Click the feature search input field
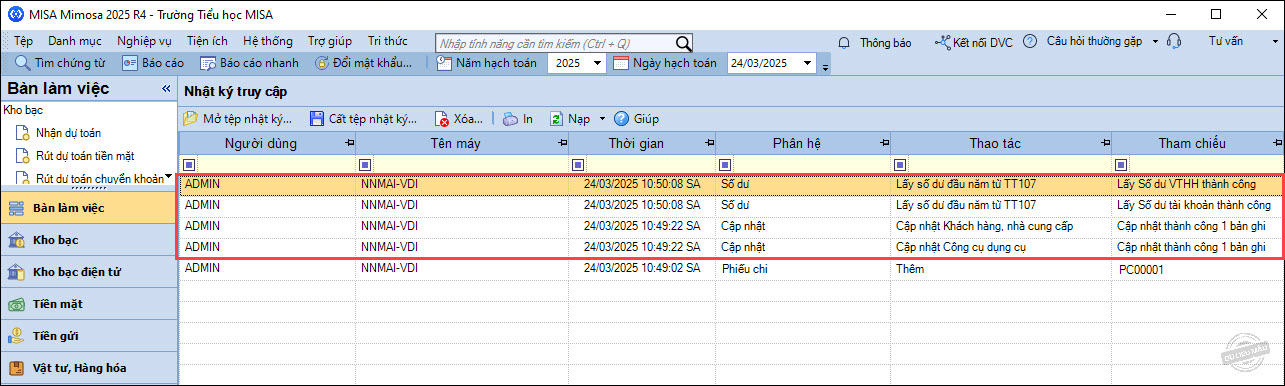Image resolution: width=1285 pixels, height=386 pixels. (x=555, y=43)
